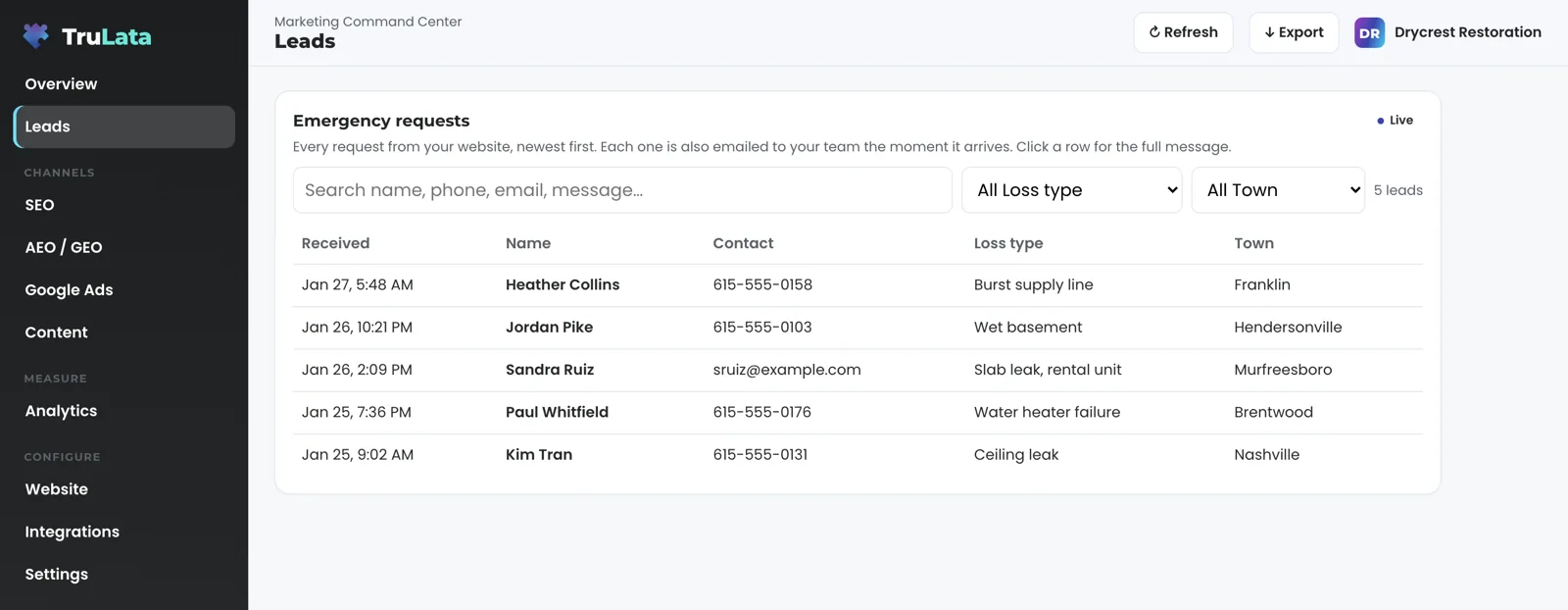Screen dimensions: 1568x610
Task: Click the DR account avatar badge
Action: coord(1369,32)
